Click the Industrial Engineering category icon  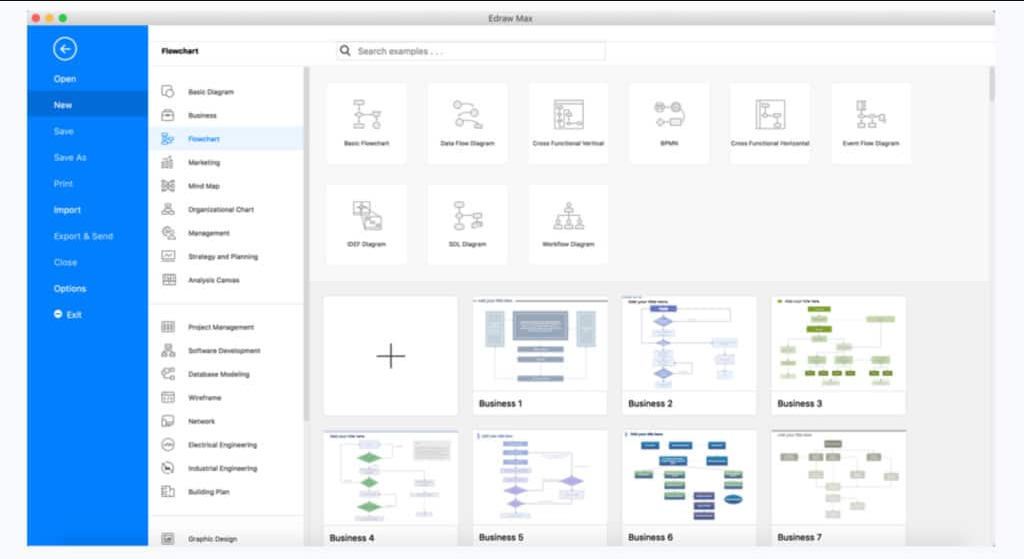tap(168, 468)
